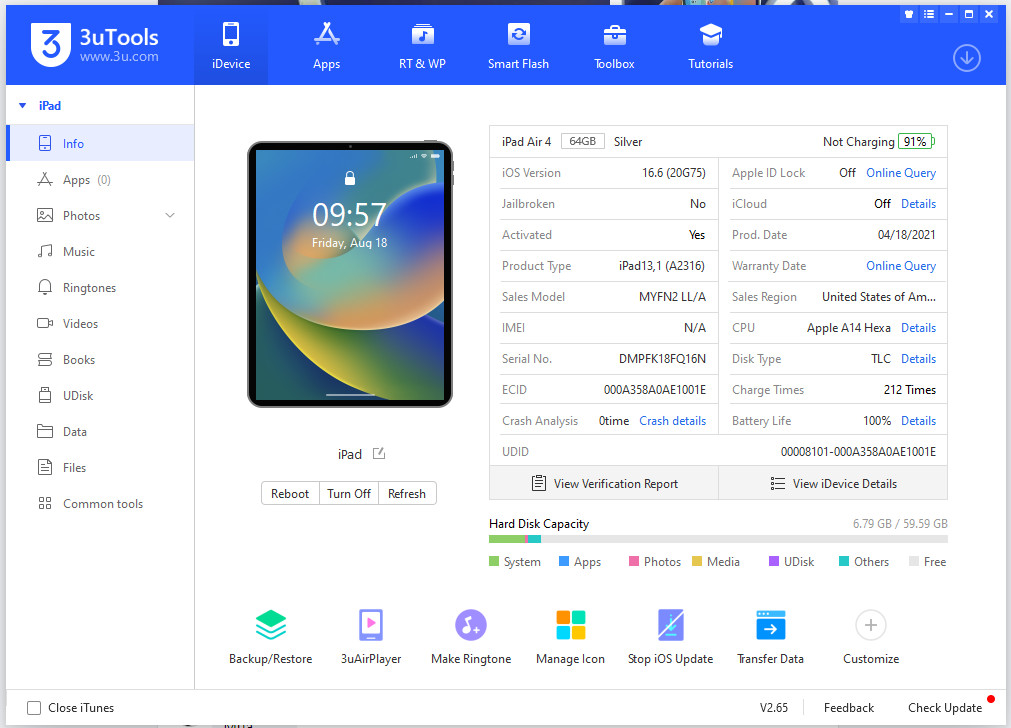The image size is (1011, 728).
Task: Click the UDID value text
Action: click(858, 452)
